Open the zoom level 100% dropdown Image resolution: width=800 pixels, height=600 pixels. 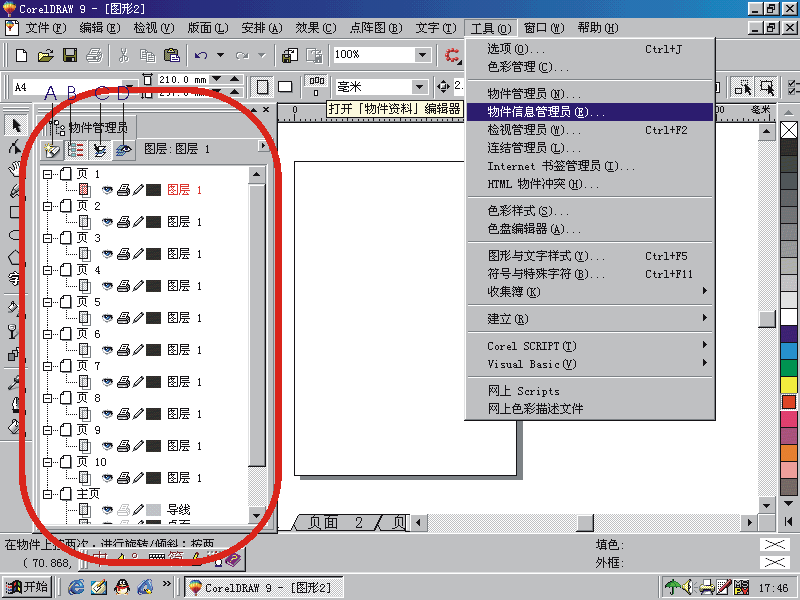[x=422, y=55]
